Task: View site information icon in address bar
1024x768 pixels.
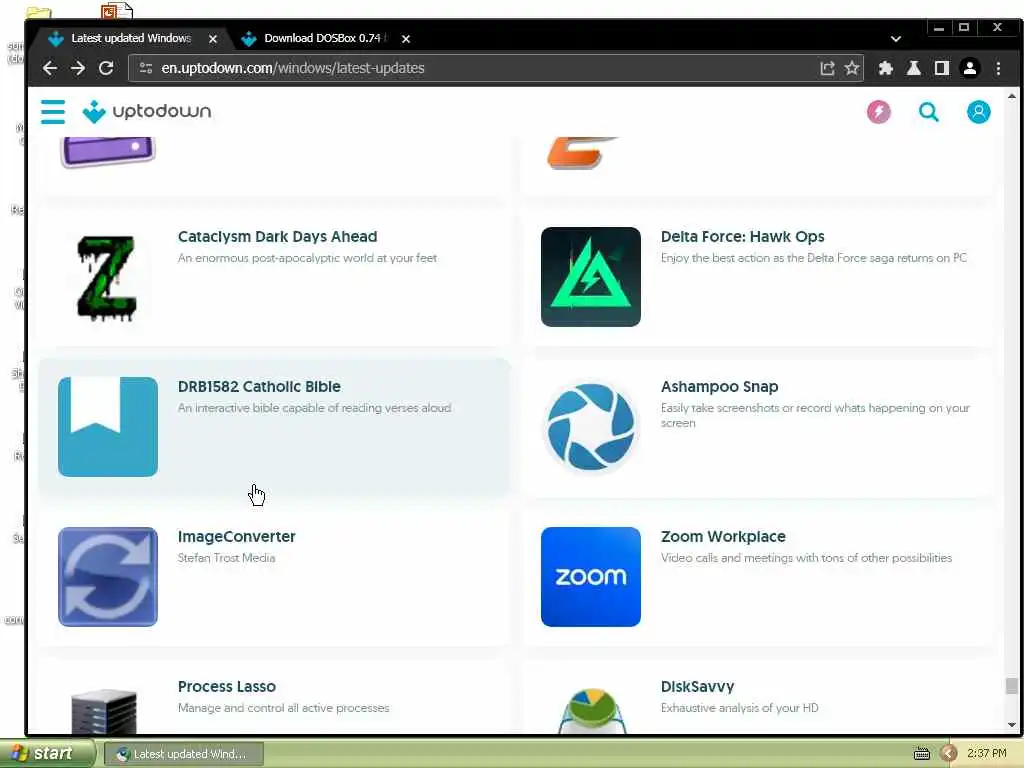Action: (x=146, y=68)
